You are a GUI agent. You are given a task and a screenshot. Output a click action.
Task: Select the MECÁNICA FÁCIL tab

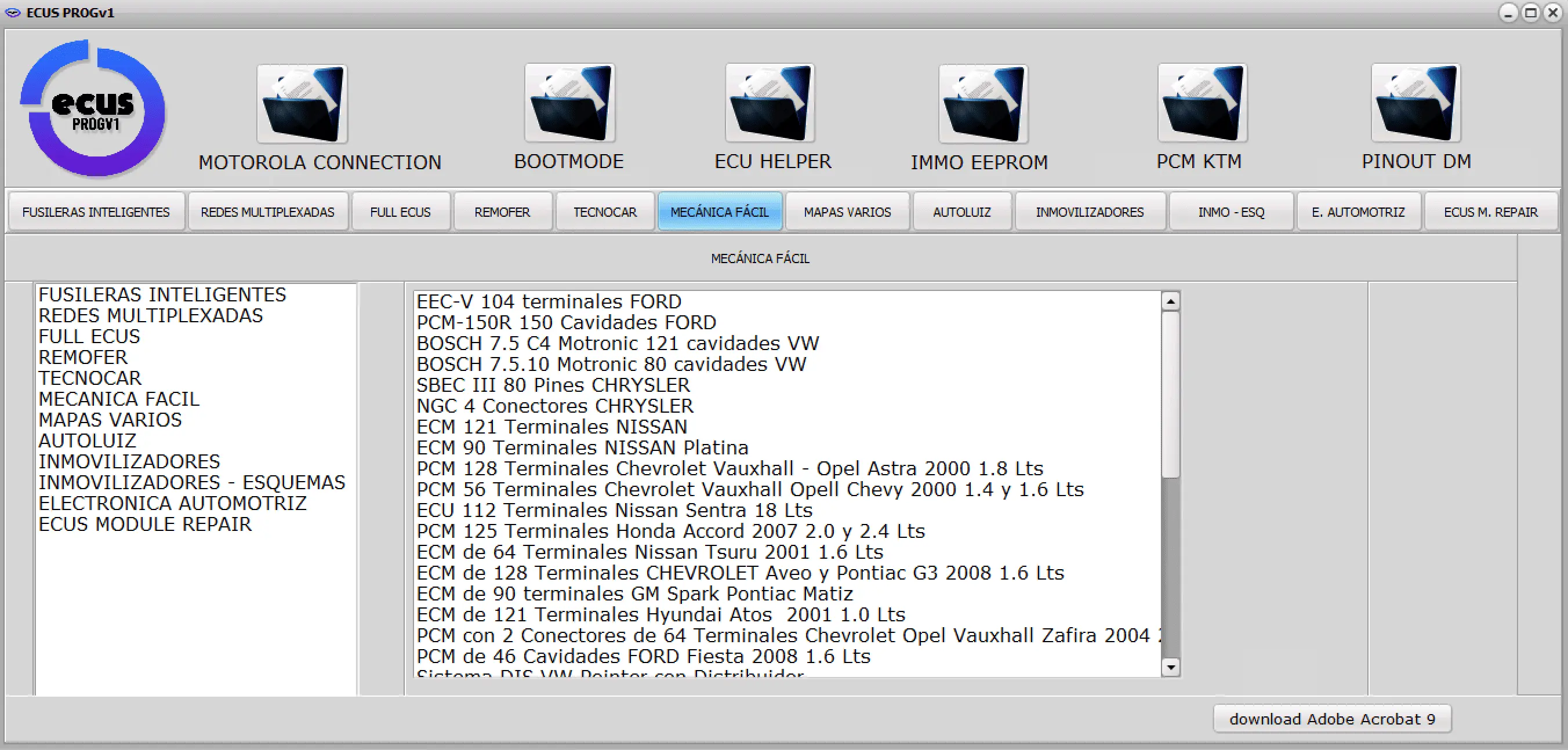click(720, 212)
